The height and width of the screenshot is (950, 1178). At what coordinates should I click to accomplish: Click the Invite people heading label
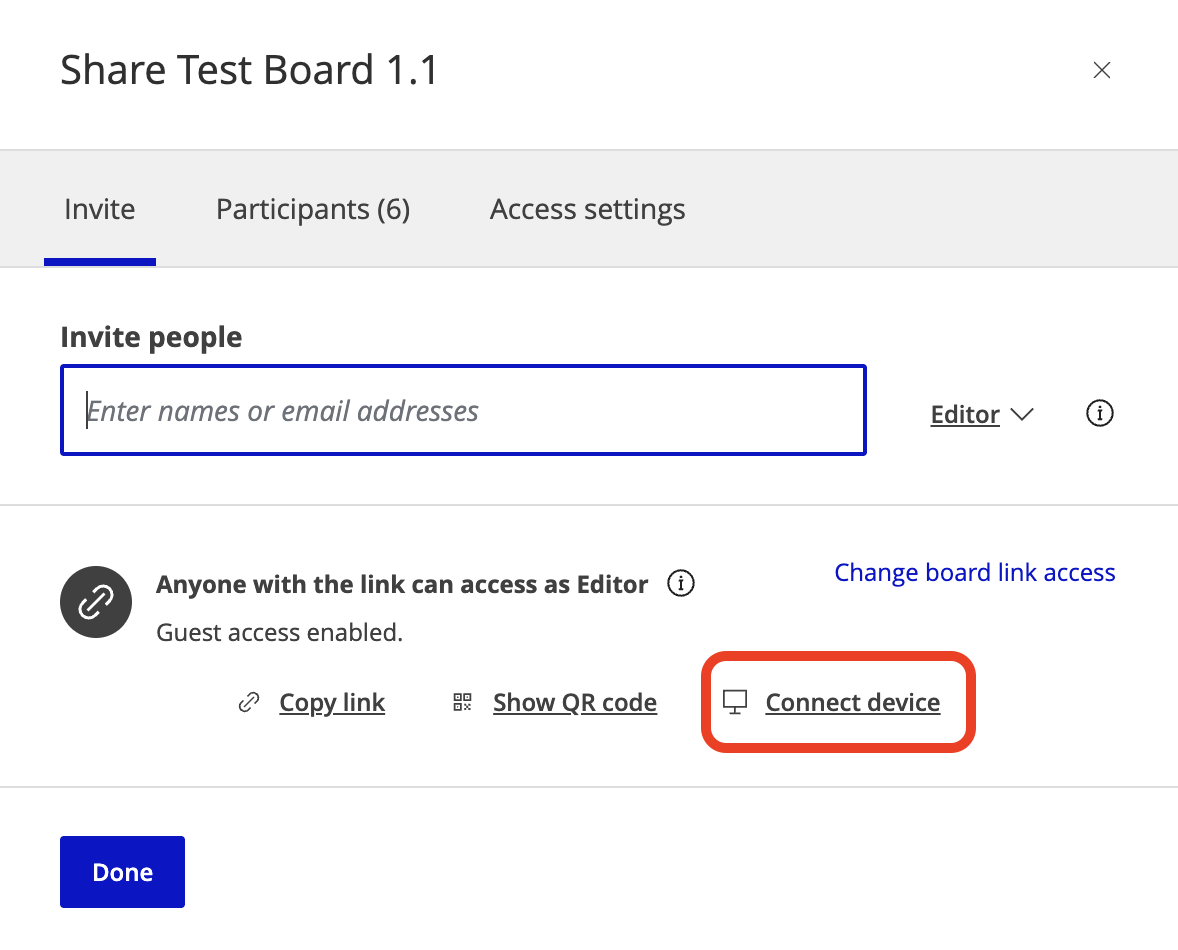[151, 337]
